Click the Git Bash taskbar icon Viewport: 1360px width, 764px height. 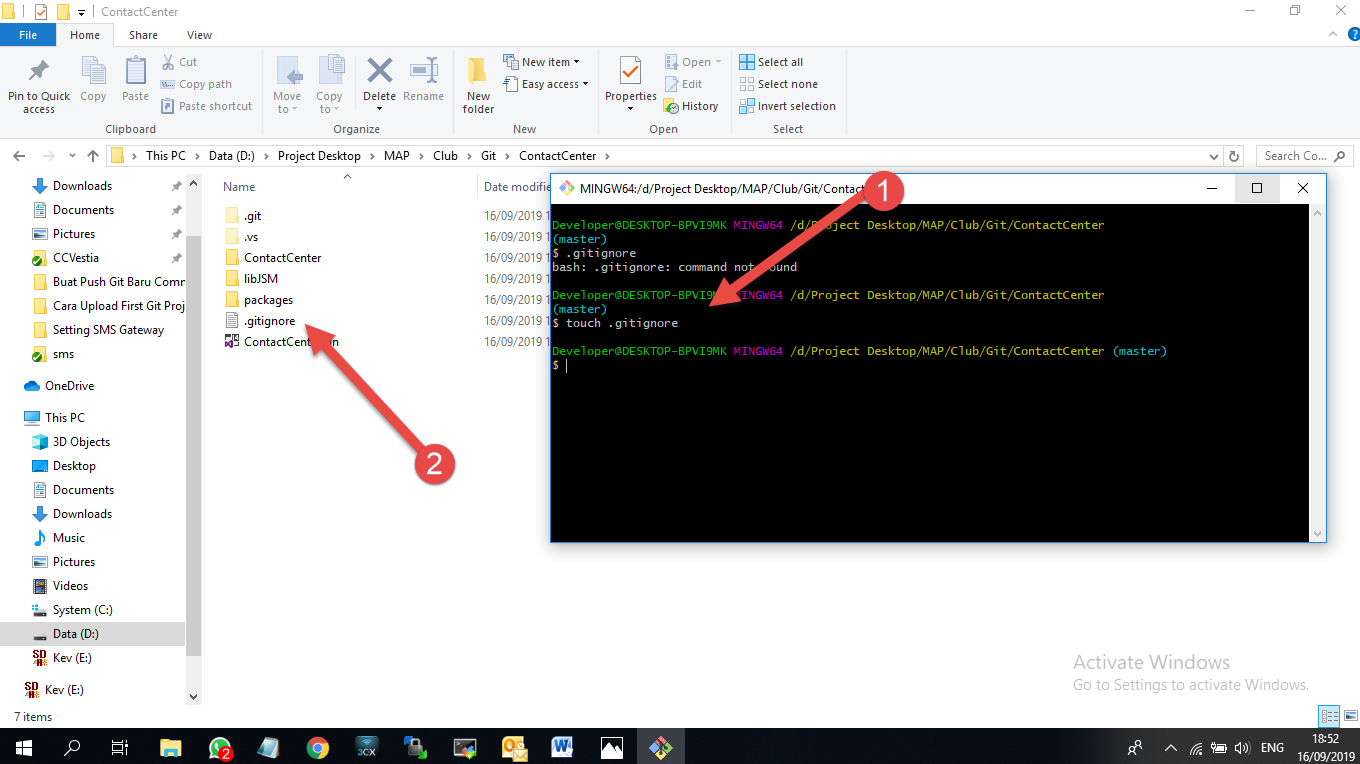(x=660, y=747)
